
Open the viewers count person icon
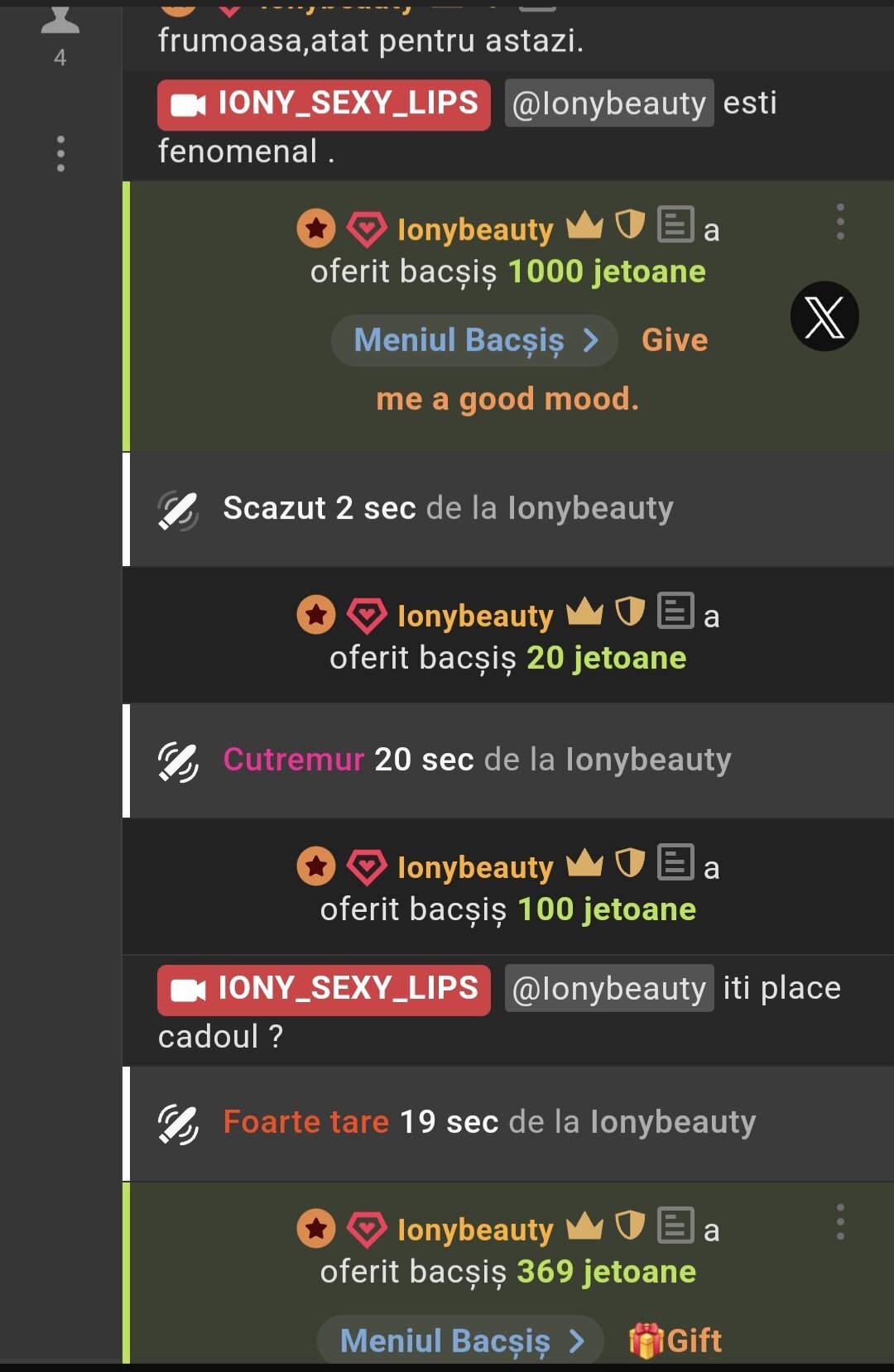(x=60, y=19)
